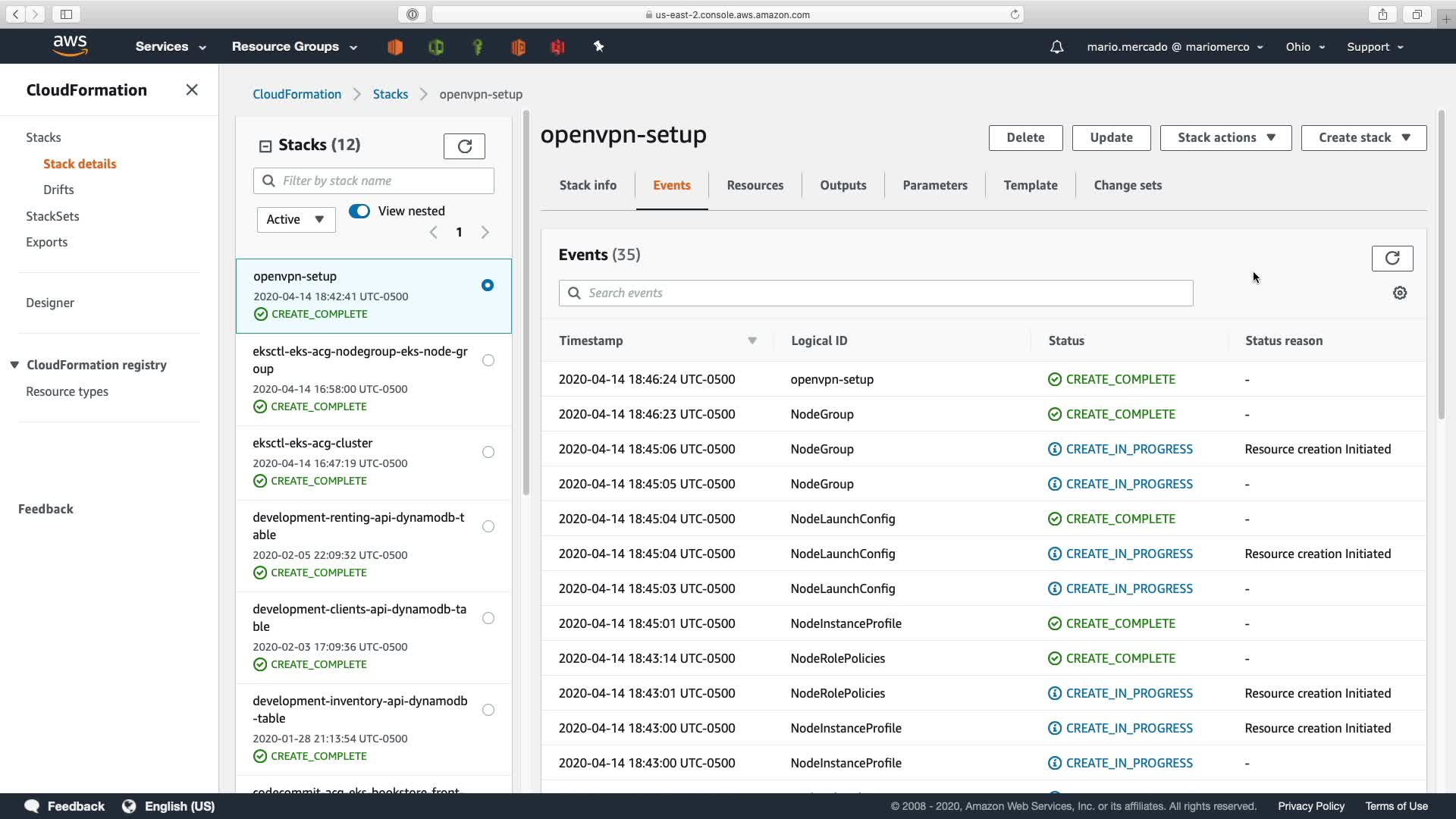Collapse the Stacks panel icon
The image size is (1456, 819).
[x=265, y=146]
